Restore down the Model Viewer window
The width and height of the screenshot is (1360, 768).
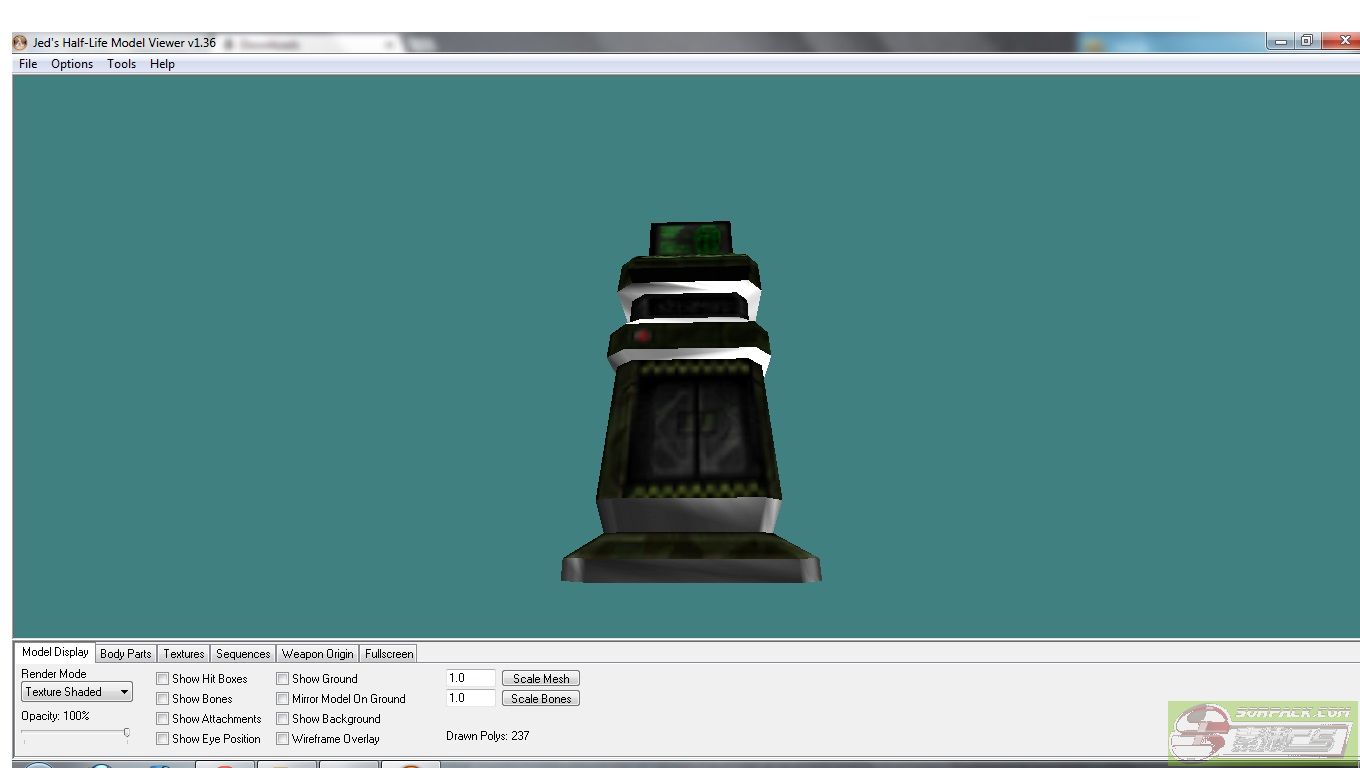pos(1307,41)
